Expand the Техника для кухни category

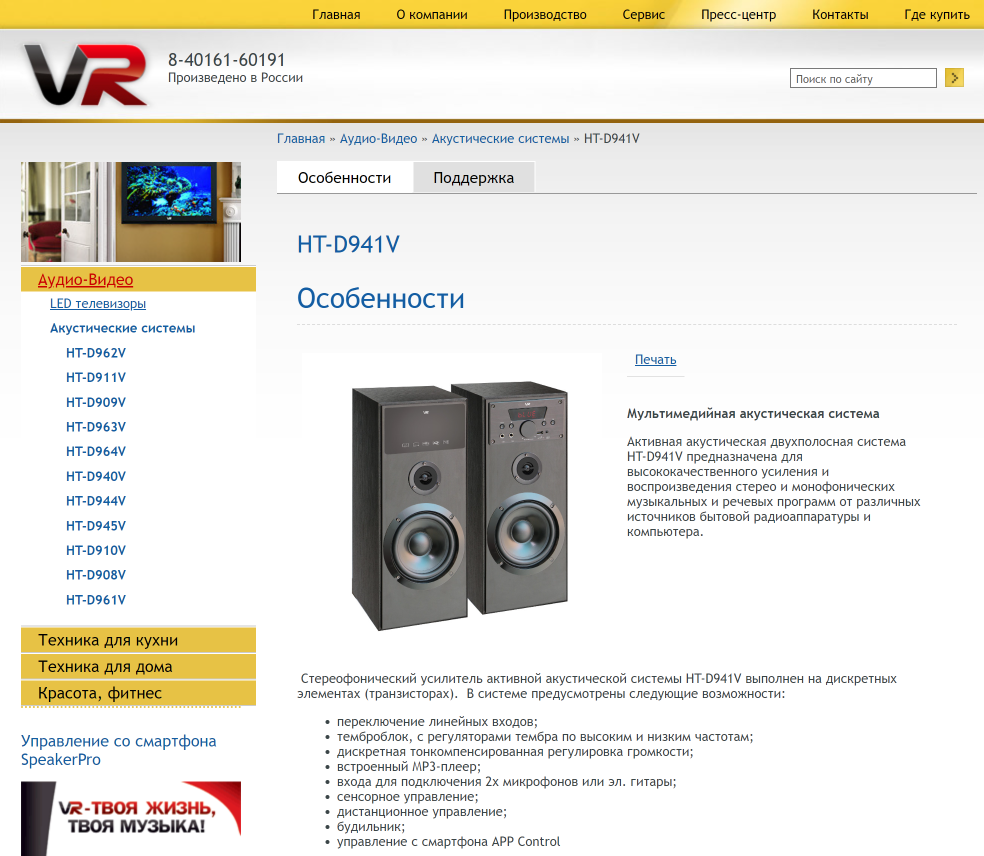click(138, 640)
